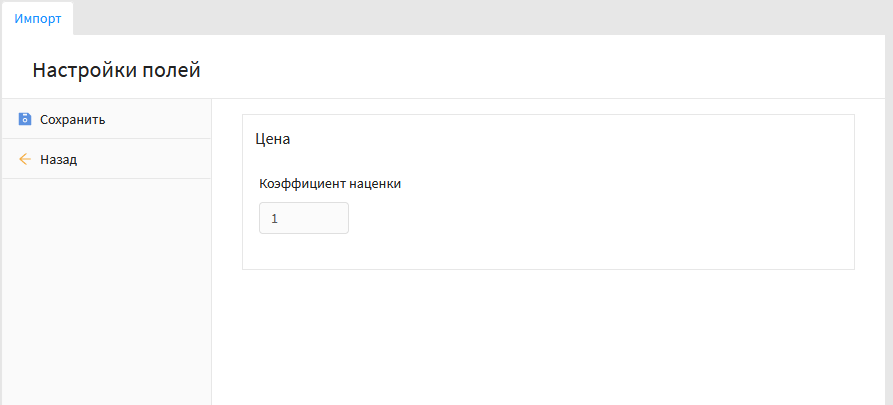Screen dimensions: 893x405
Task: Click the floppy disk save icon
Action: (x=25, y=119)
